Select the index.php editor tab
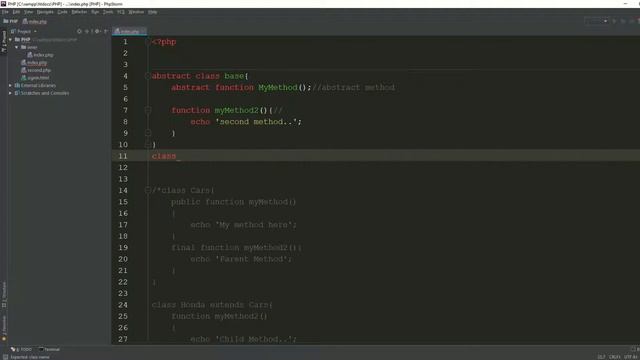This screenshot has width=640, height=360. click(129, 31)
